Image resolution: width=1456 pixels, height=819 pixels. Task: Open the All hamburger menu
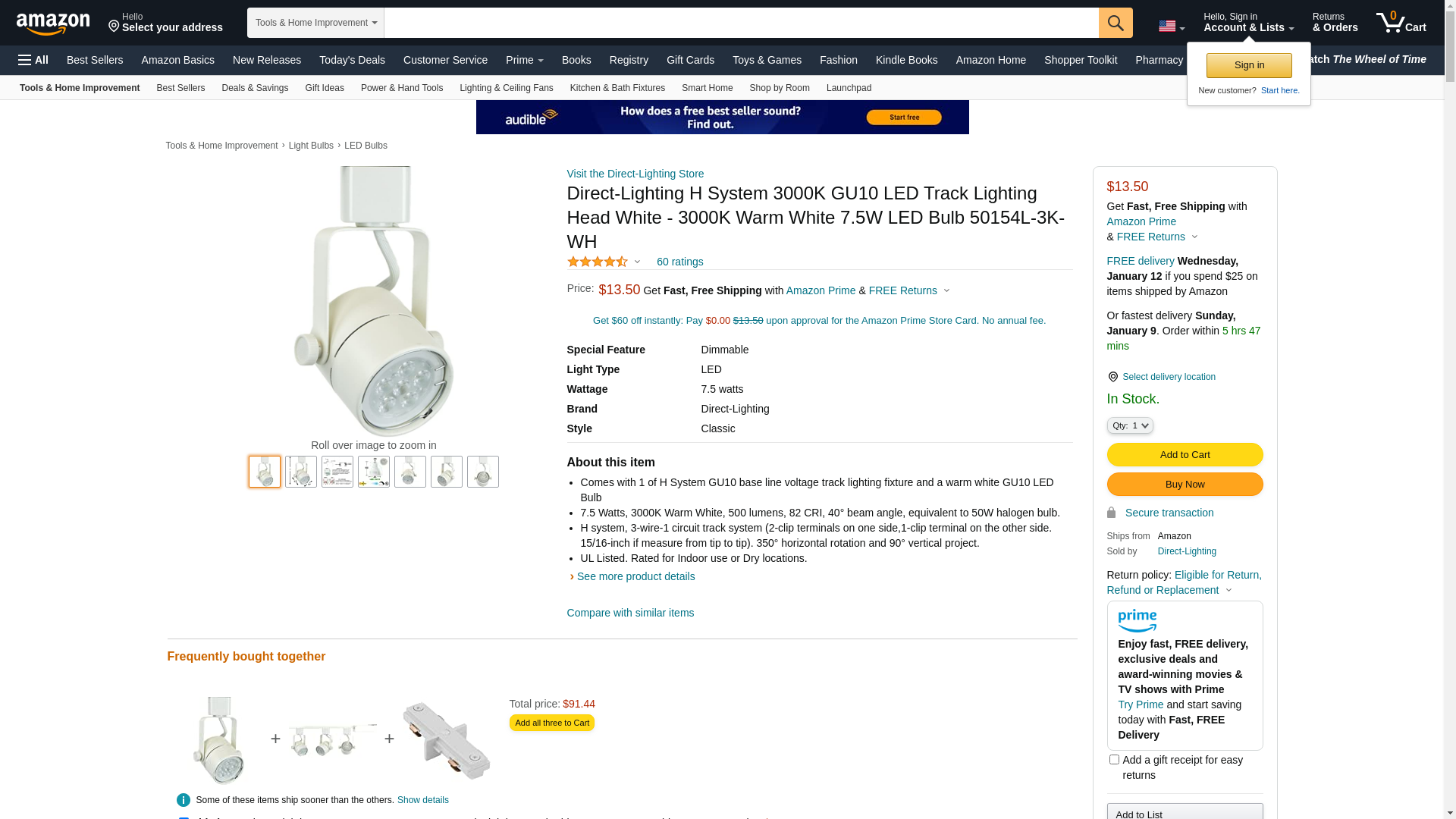pos(33,60)
